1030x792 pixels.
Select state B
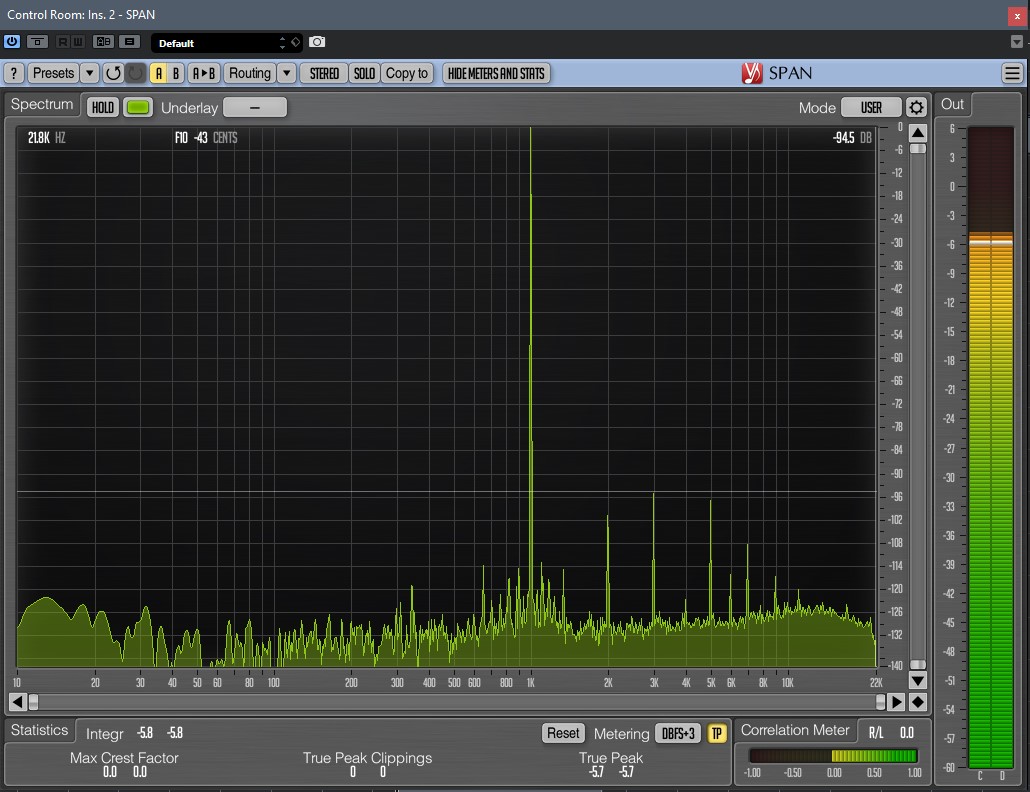coord(175,73)
